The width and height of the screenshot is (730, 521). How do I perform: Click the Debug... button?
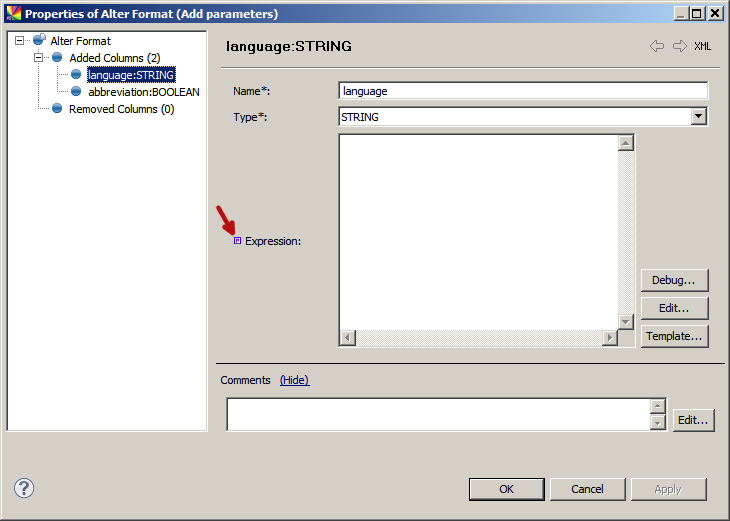click(x=674, y=280)
